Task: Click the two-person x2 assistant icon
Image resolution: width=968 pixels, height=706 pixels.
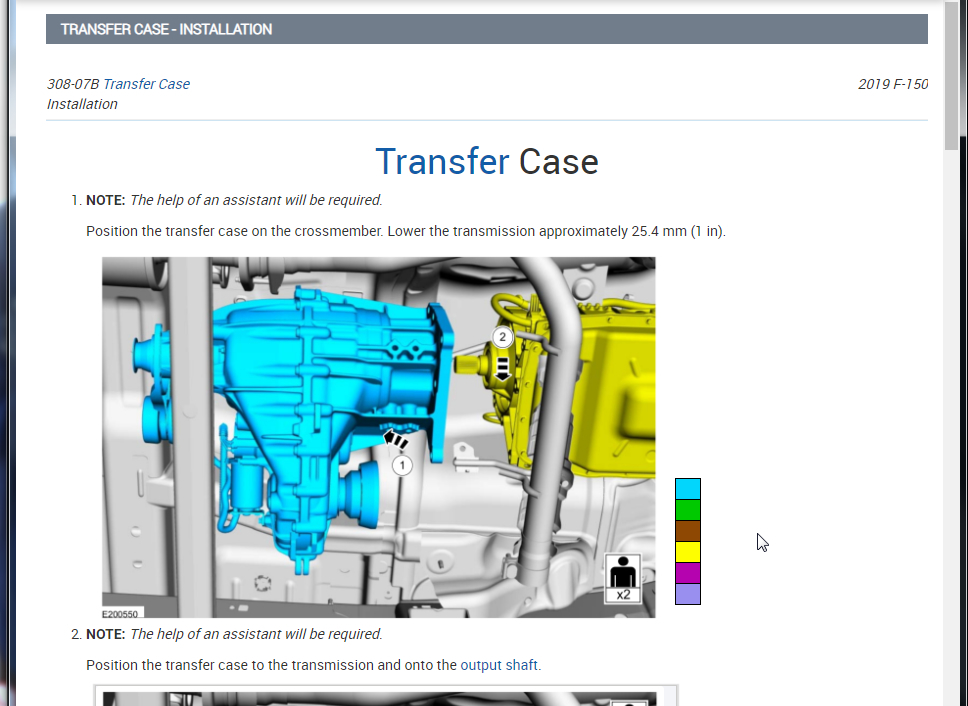Action: (623, 578)
